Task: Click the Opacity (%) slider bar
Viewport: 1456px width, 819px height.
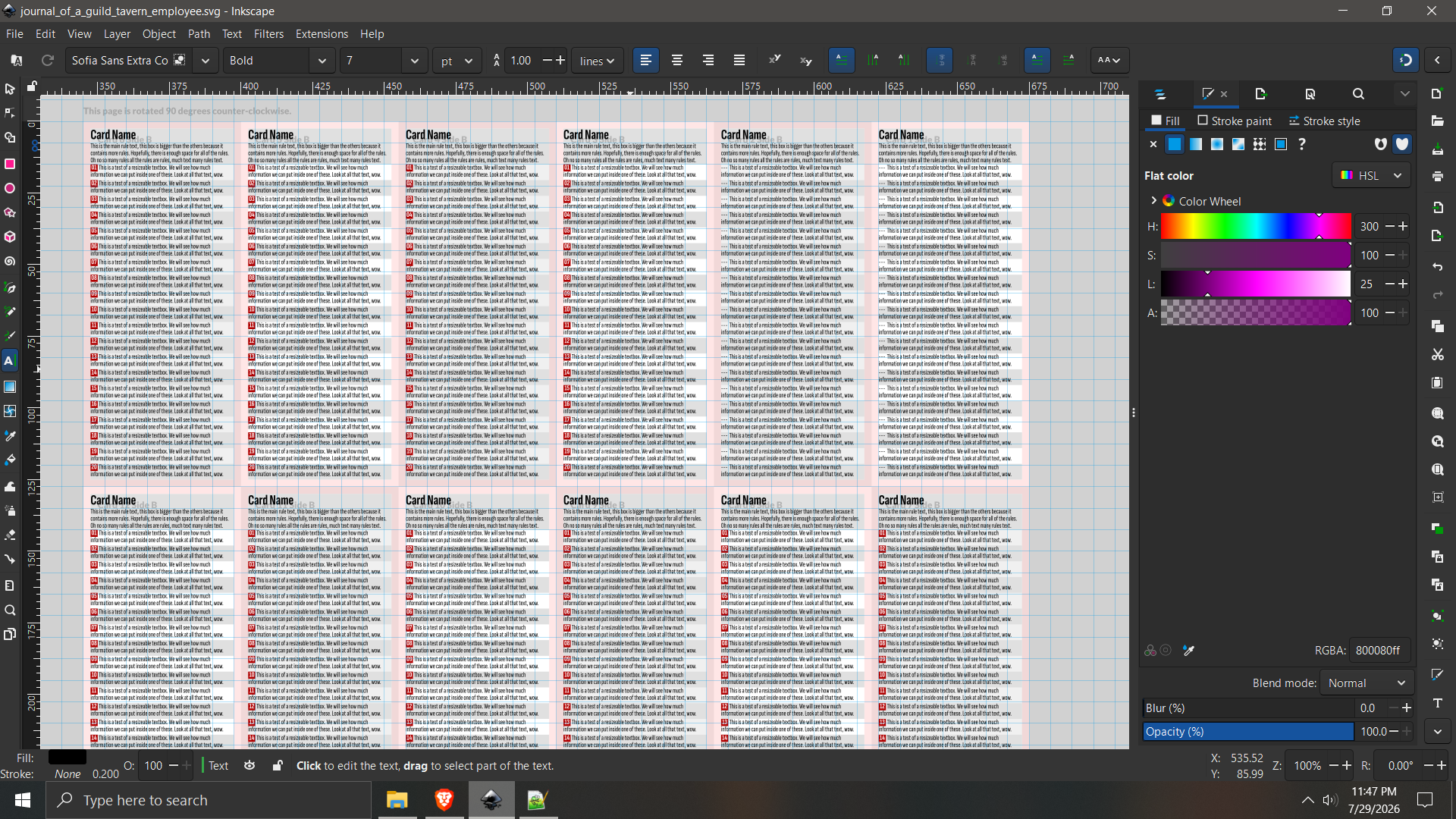Action: (x=1248, y=732)
